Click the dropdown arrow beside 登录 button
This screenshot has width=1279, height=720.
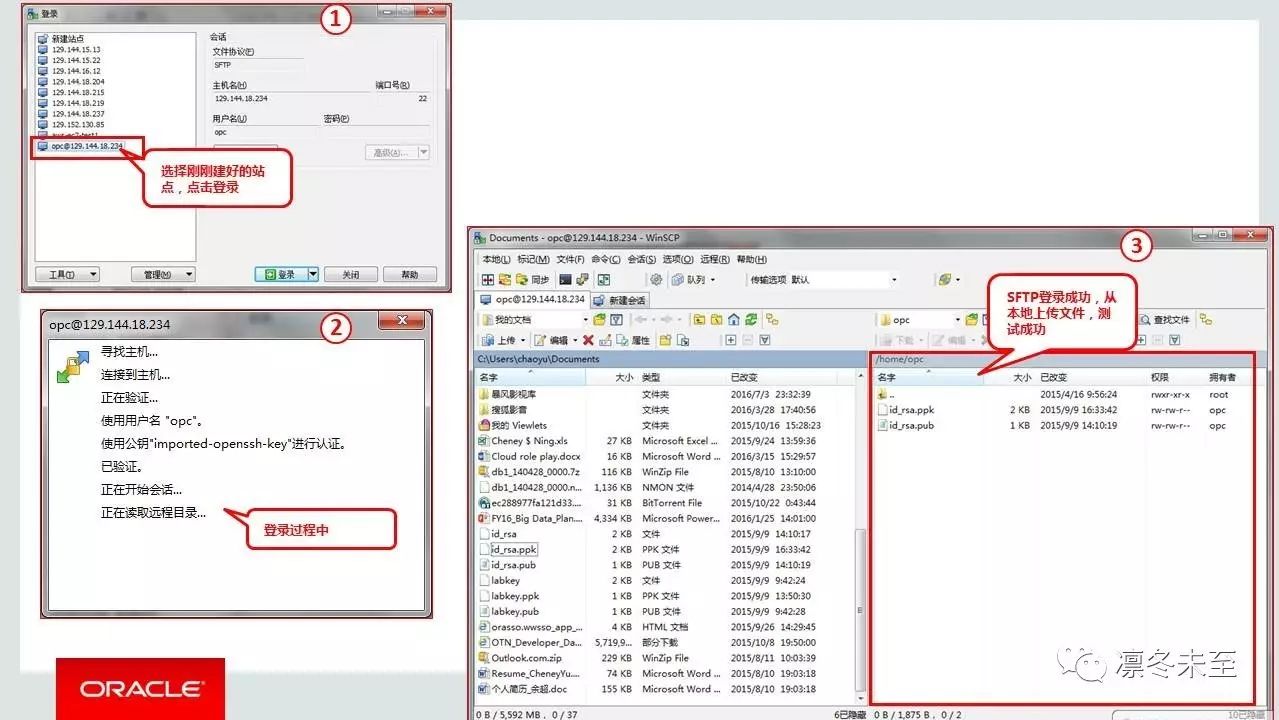(x=312, y=274)
